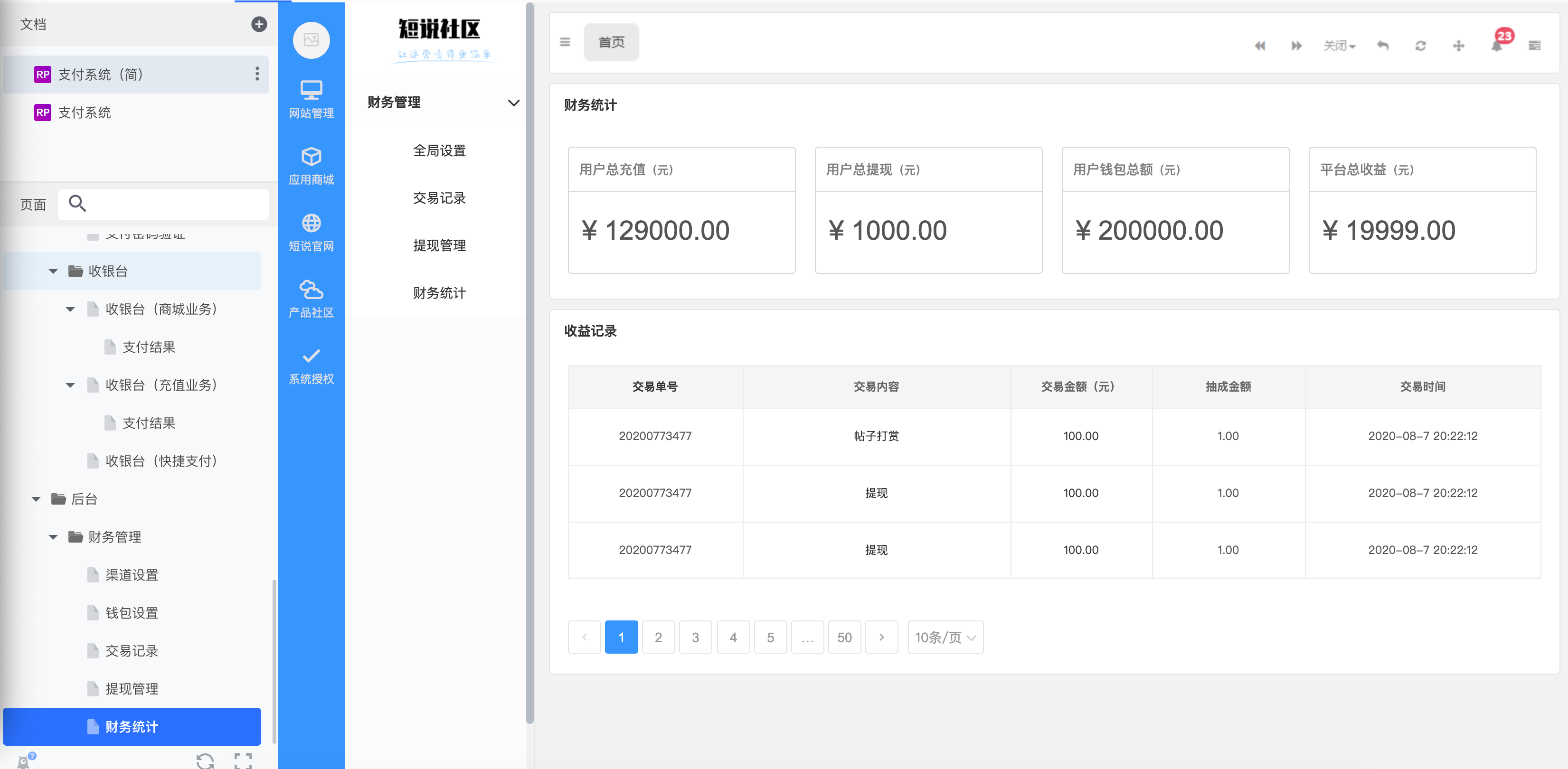This screenshot has width=1568, height=769.
Task: Select document 支付系统（简）
Action: coord(135,74)
